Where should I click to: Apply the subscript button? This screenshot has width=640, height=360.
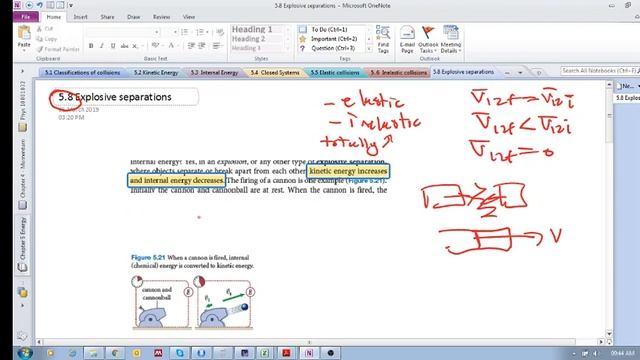coord(135,46)
